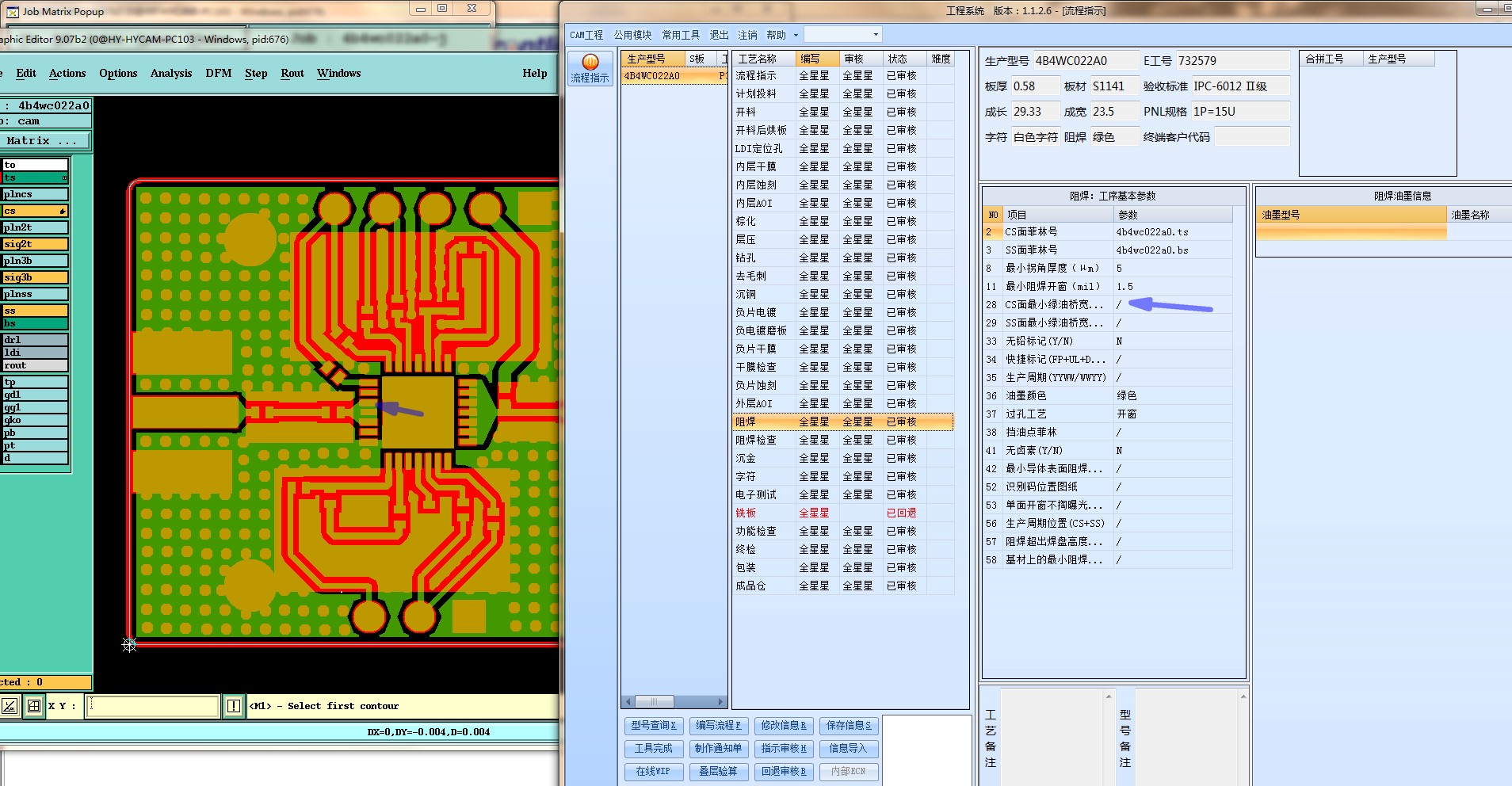Open the Windows menu in Graphic Editor
The image size is (1512, 786).
(x=339, y=73)
